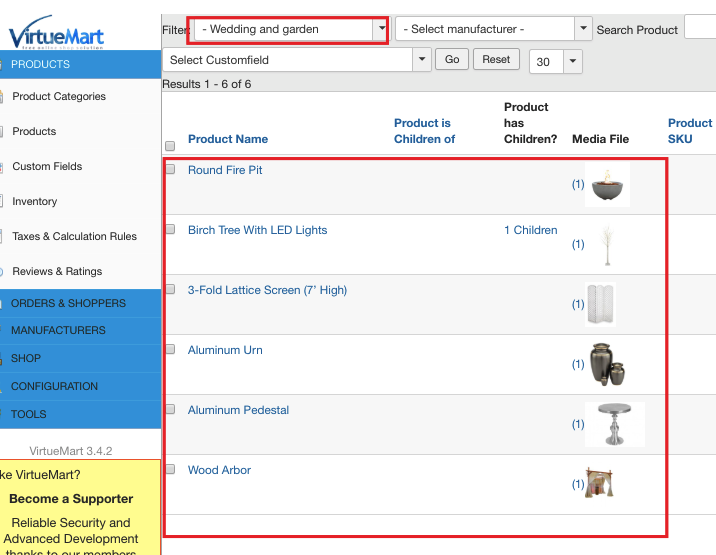Click the Lattice Screen product image
716x555 pixels.
(x=600, y=304)
